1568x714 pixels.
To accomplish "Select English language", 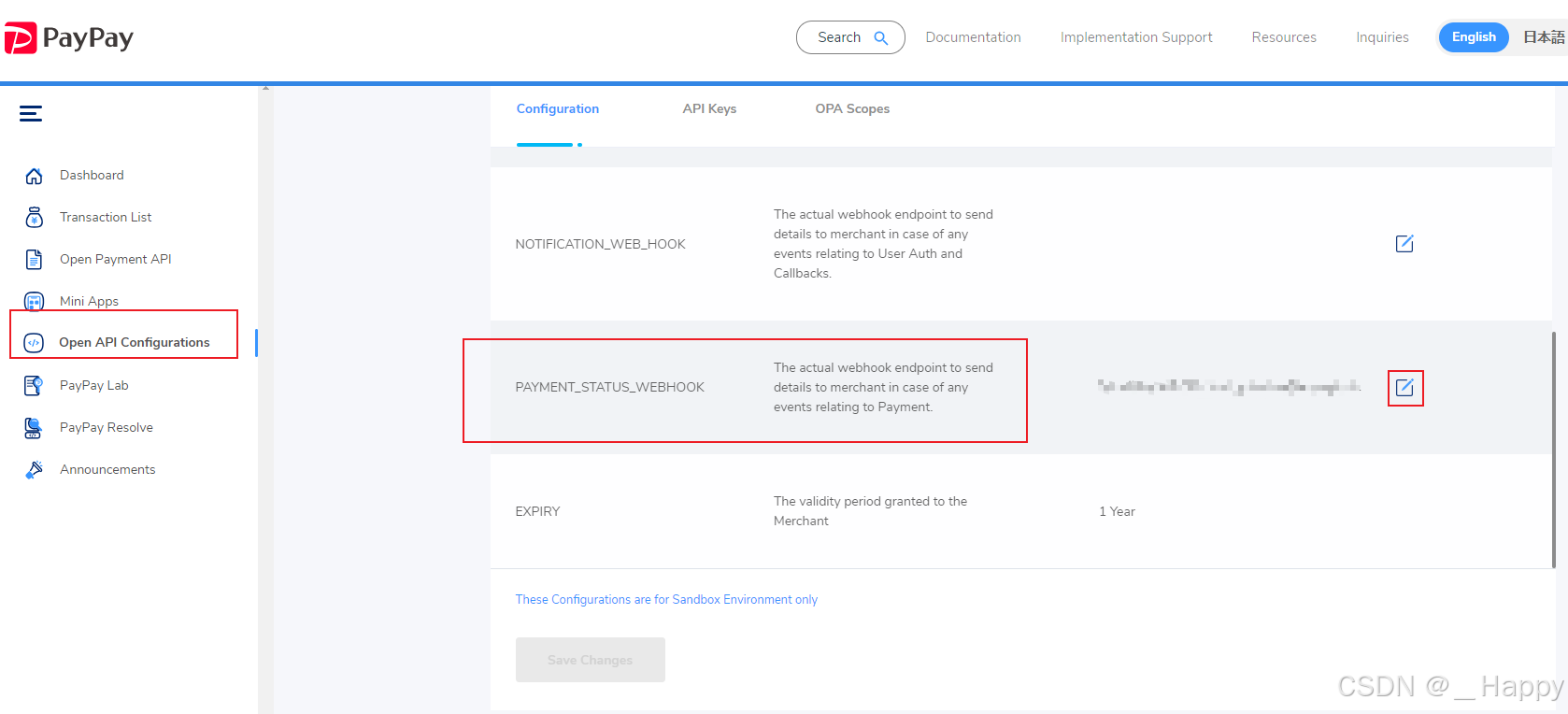I will pyautogui.click(x=1474, y=37).
